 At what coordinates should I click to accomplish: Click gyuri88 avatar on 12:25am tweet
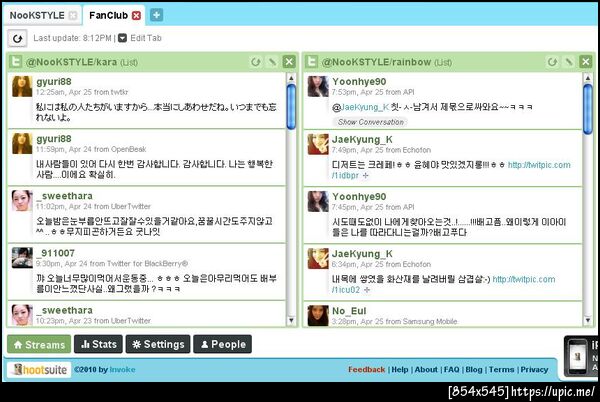coord(22,86)
